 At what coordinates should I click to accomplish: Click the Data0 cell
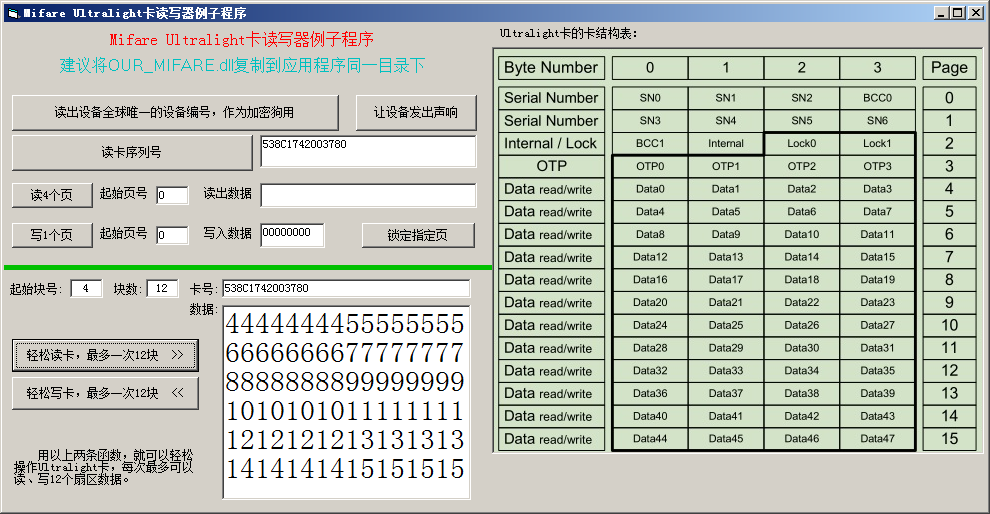(x=650, y=189)
